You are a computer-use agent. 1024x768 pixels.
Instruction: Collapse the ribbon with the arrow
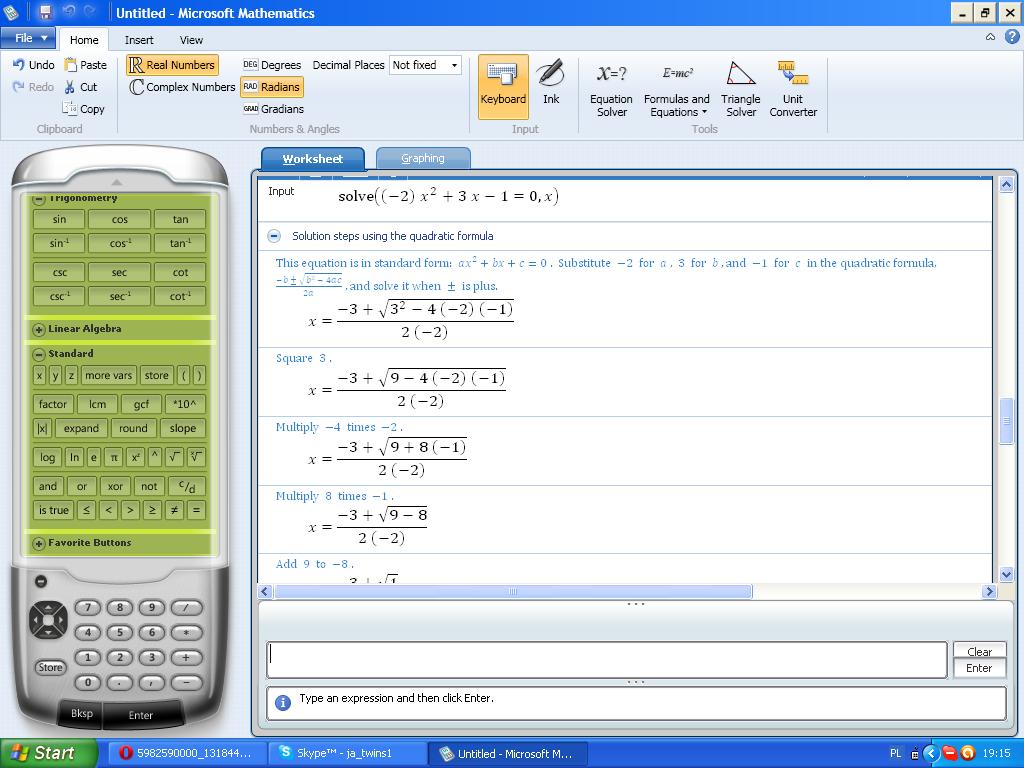pyautogui.click(x=991, y=38)
